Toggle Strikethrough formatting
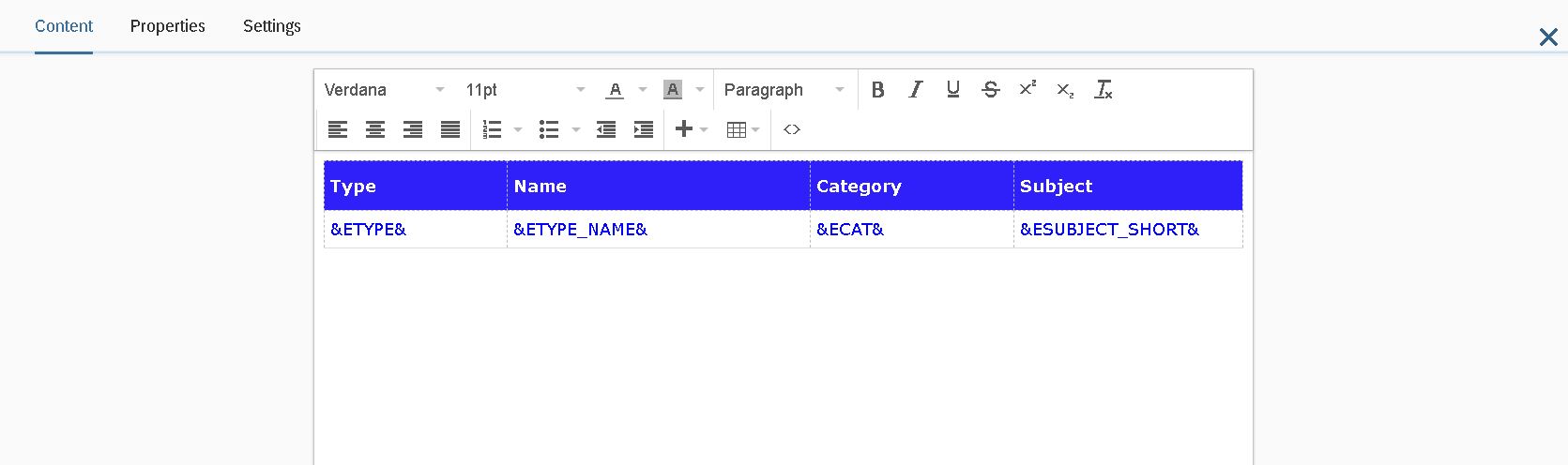This screenshot has height=465, width=1568. coord(991,90)
